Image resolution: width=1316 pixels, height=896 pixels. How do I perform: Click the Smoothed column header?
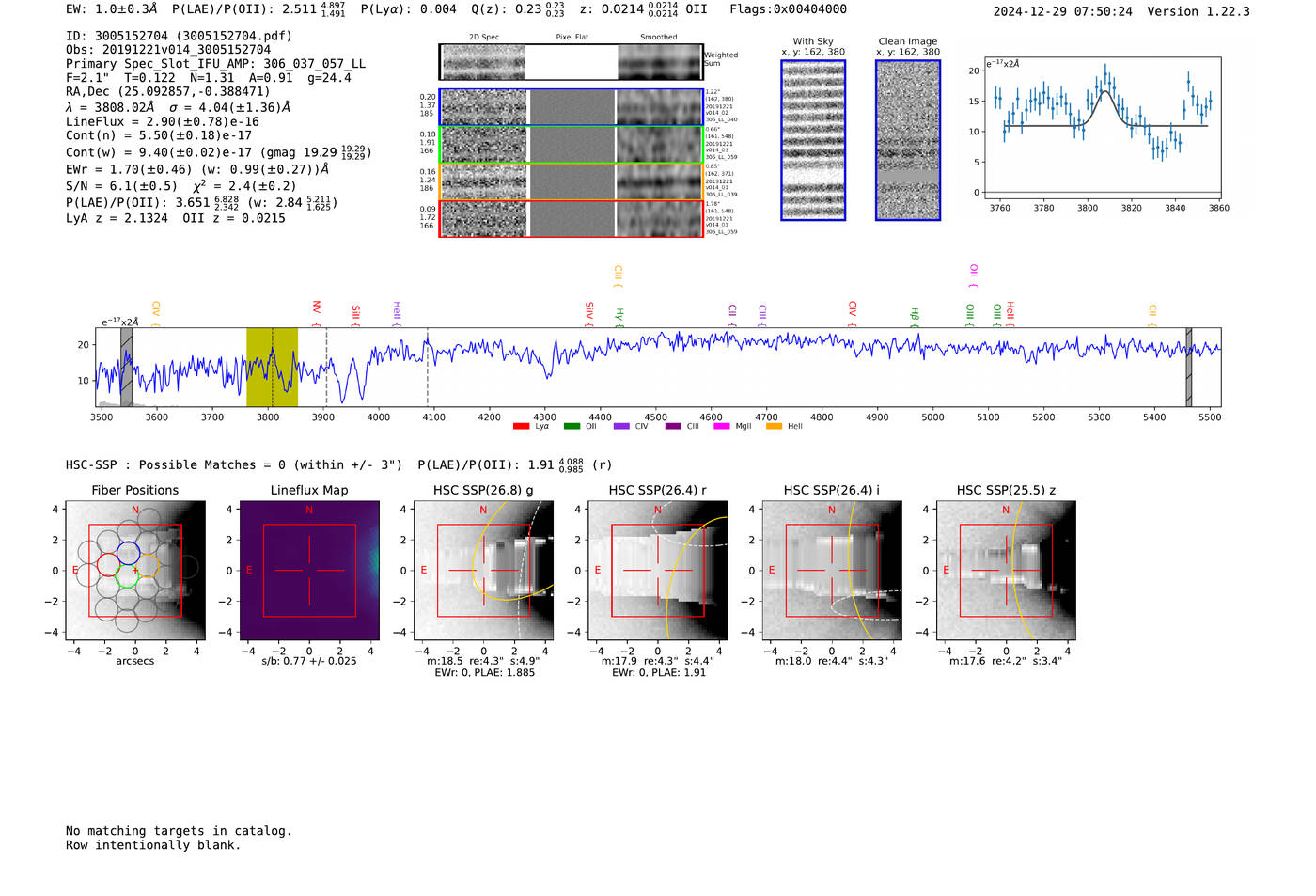659,38
